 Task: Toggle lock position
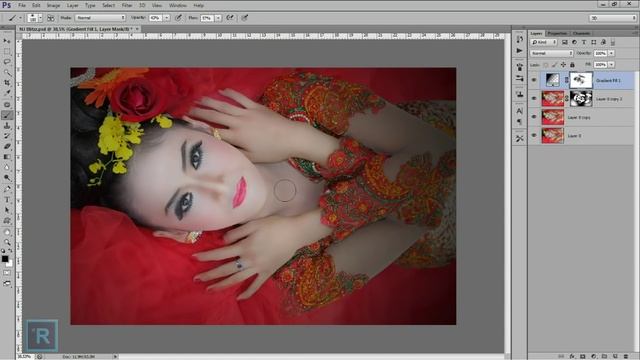[563, 65]
